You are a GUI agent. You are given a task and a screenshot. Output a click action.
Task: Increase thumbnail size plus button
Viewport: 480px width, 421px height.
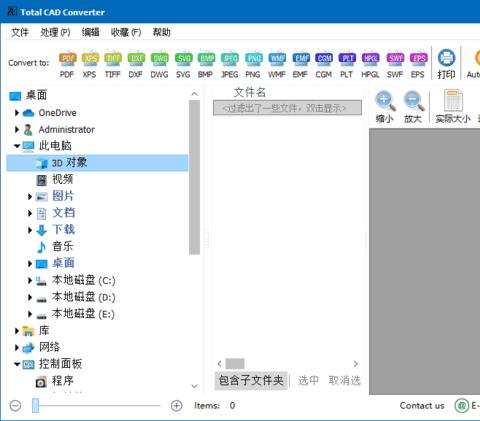176,406
